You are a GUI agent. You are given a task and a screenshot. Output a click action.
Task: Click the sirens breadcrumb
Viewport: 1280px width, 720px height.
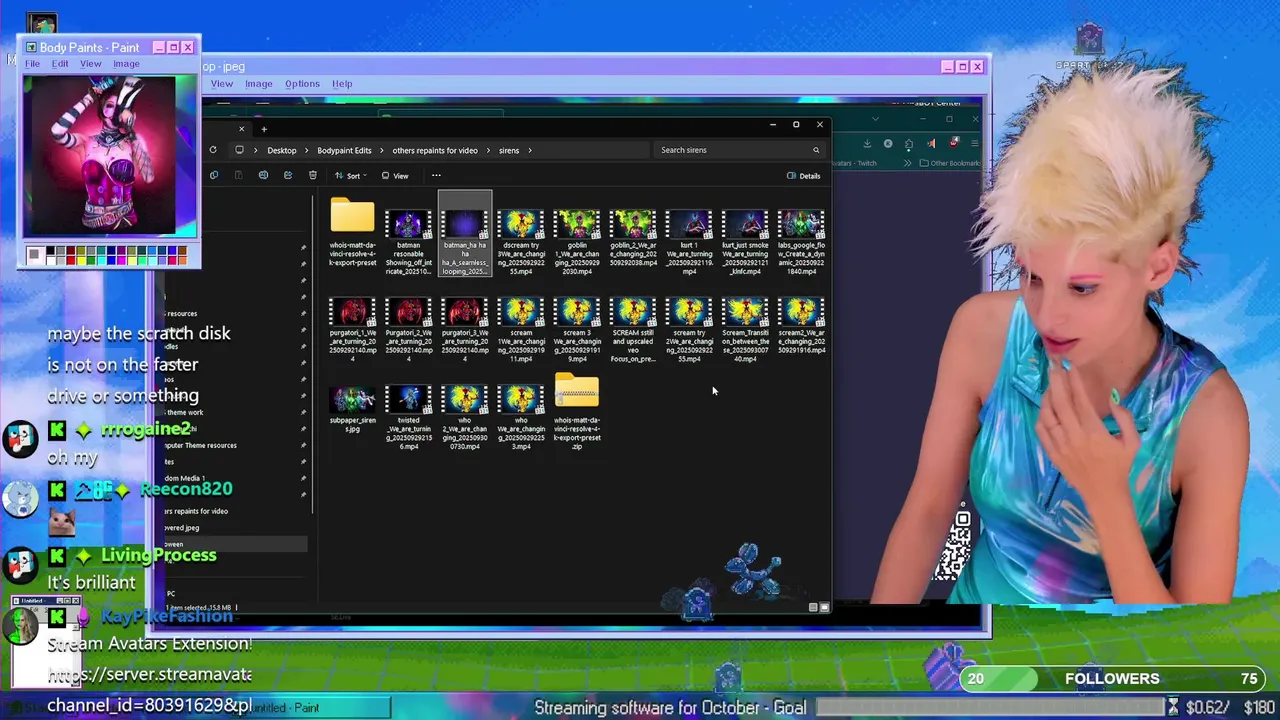pyautogui.click(x=509, y=150)
